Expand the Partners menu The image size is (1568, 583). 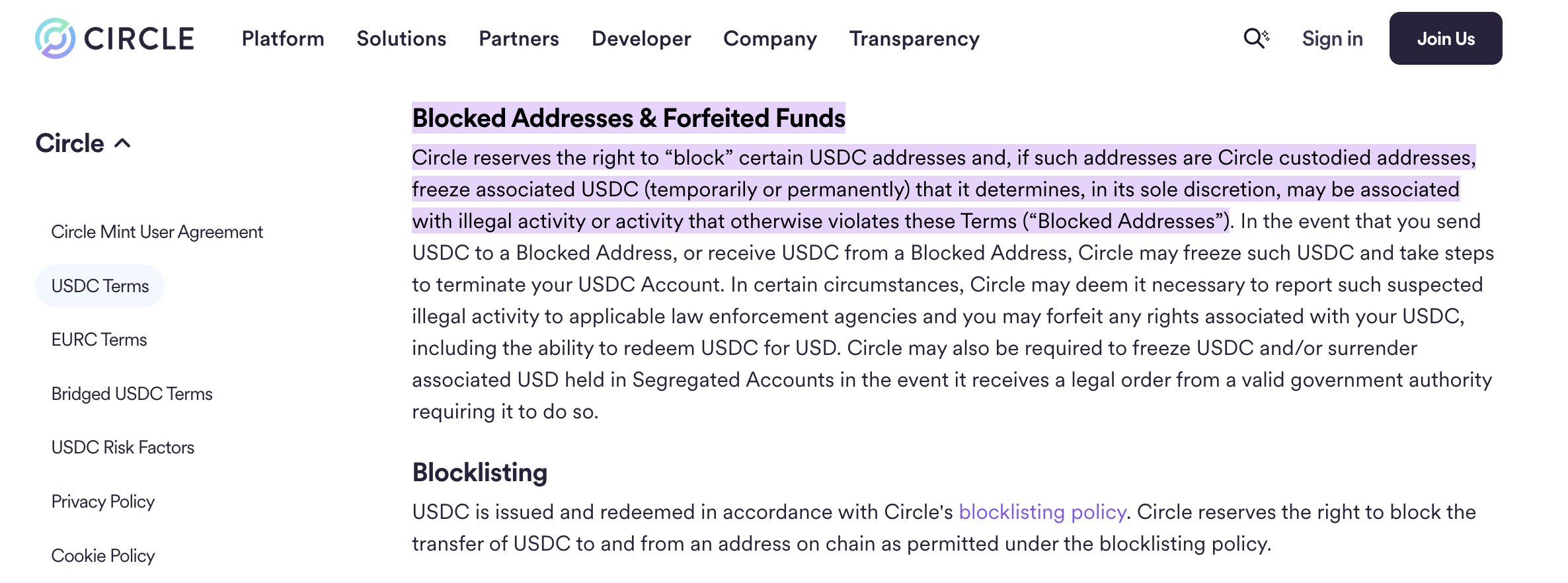coord(519,38)
